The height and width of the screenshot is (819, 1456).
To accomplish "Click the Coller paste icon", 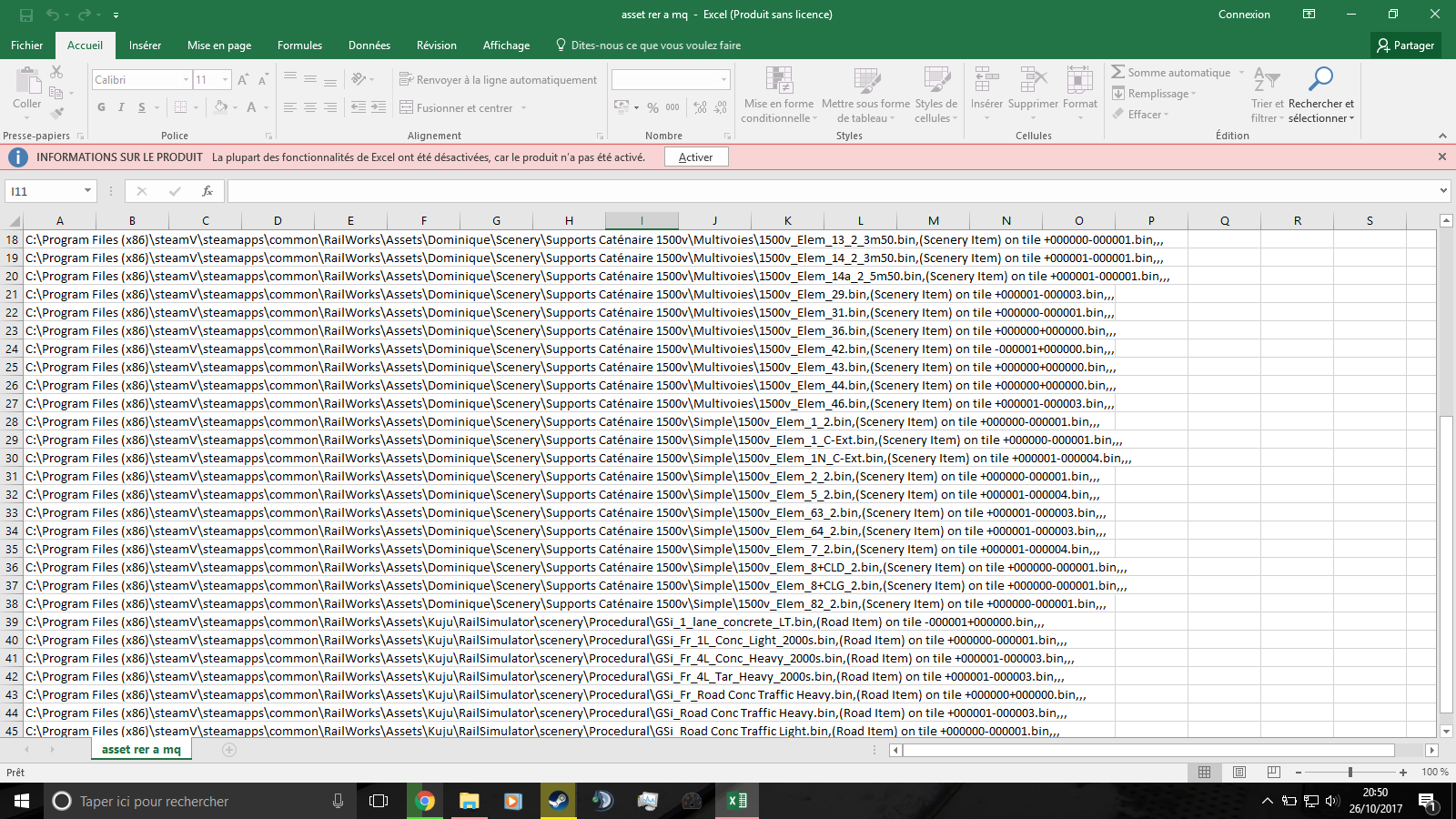I will click(27, 82).
